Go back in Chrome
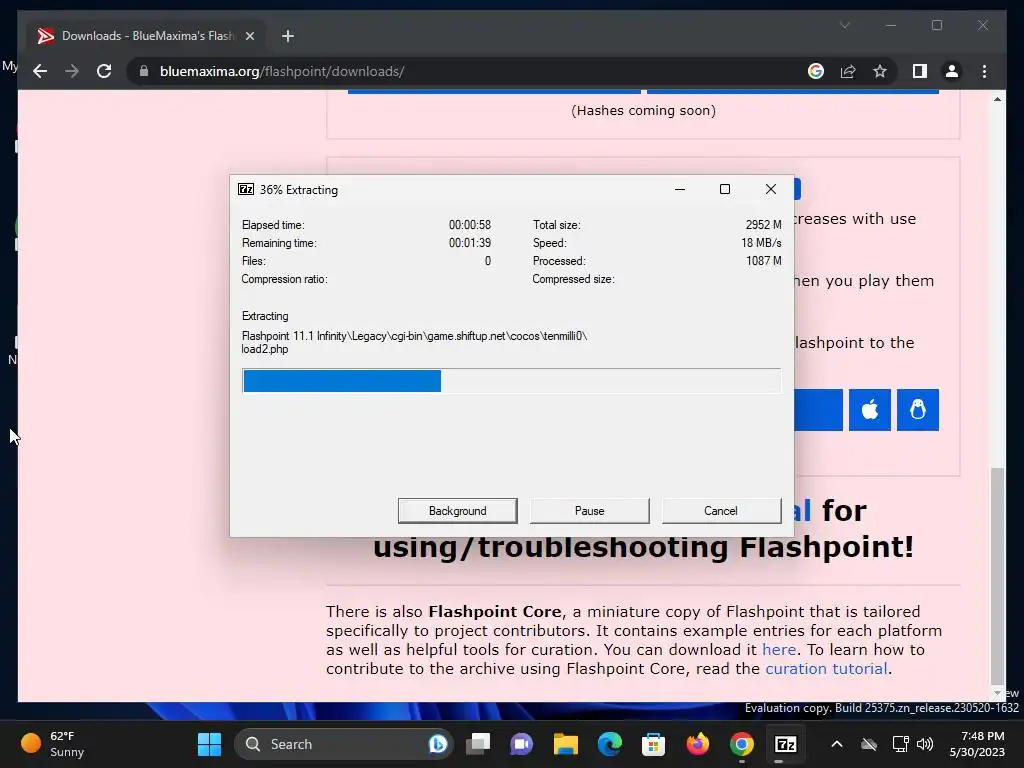The width and height of the screenshot is (1024, 768). (40, 71)
